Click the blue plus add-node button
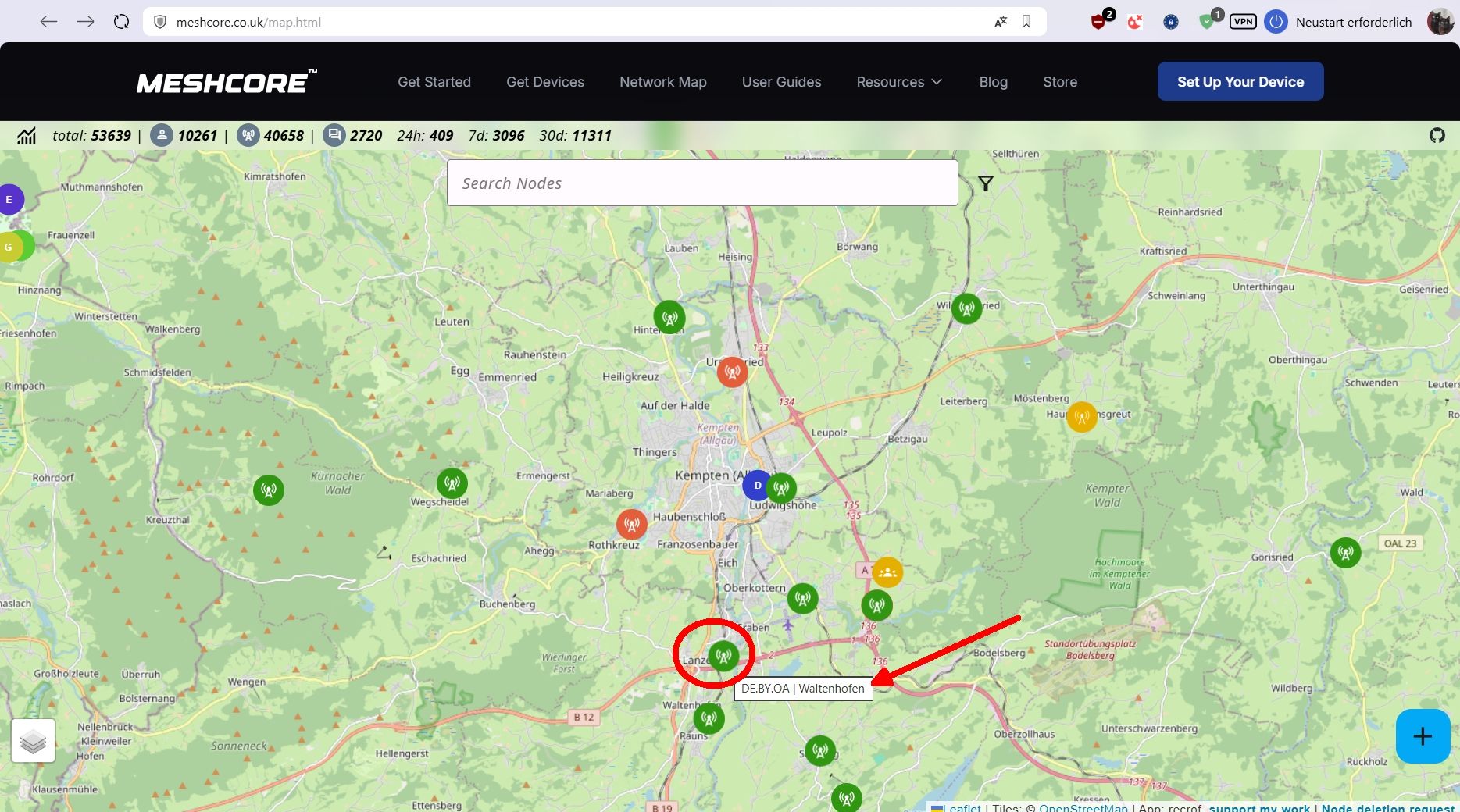The image size is (1460, 812). pyautogui.click(x=1423, y=736)
